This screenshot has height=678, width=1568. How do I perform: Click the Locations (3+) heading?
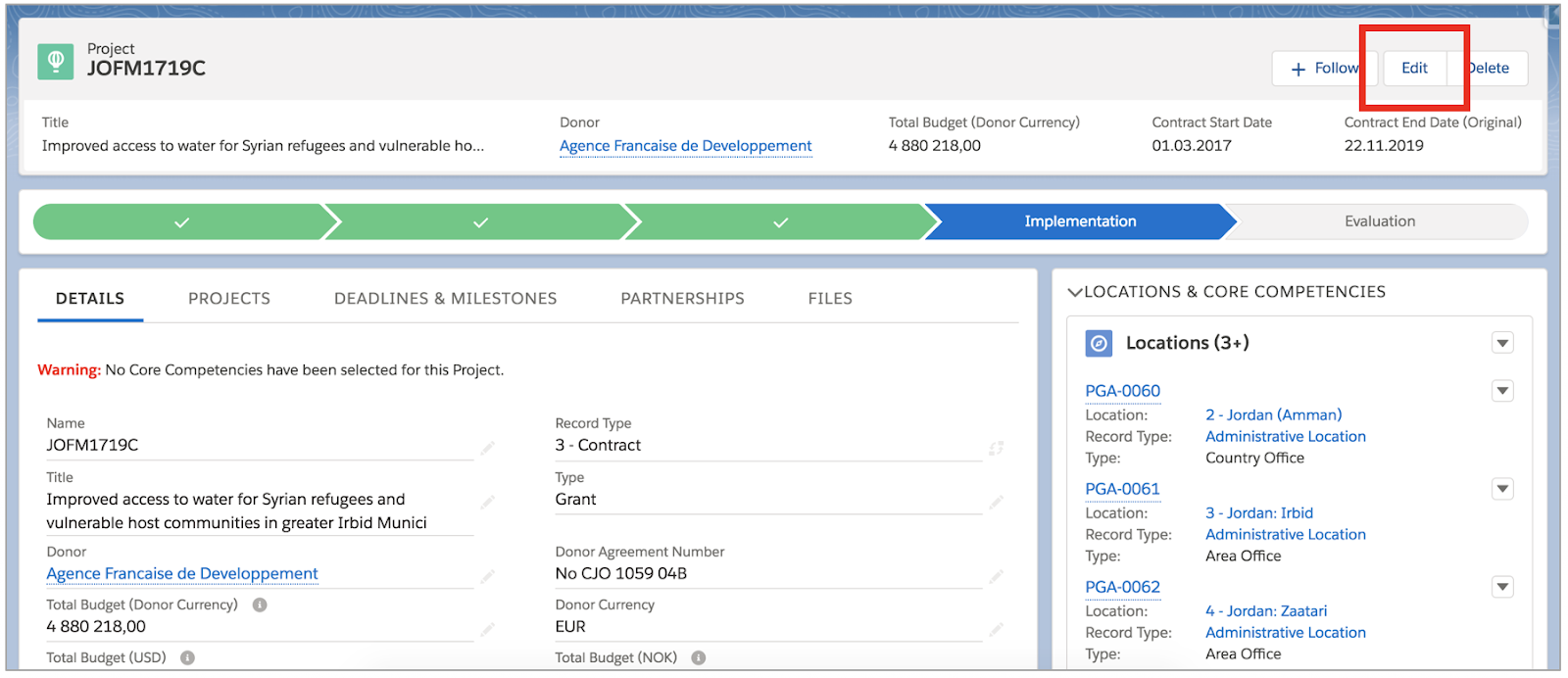tap(1187, 343)
